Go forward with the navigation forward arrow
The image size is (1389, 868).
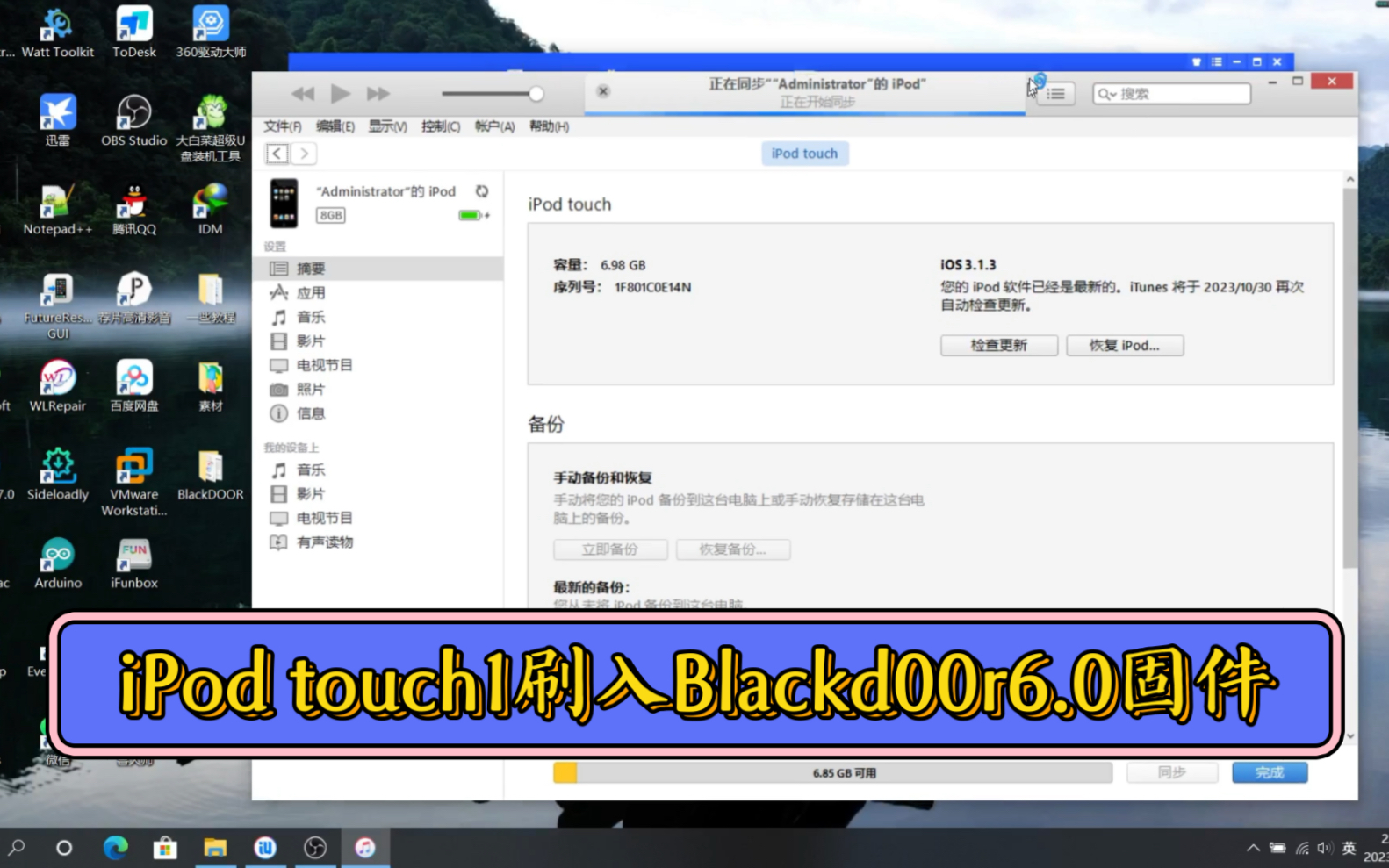[x=304, y=154]
